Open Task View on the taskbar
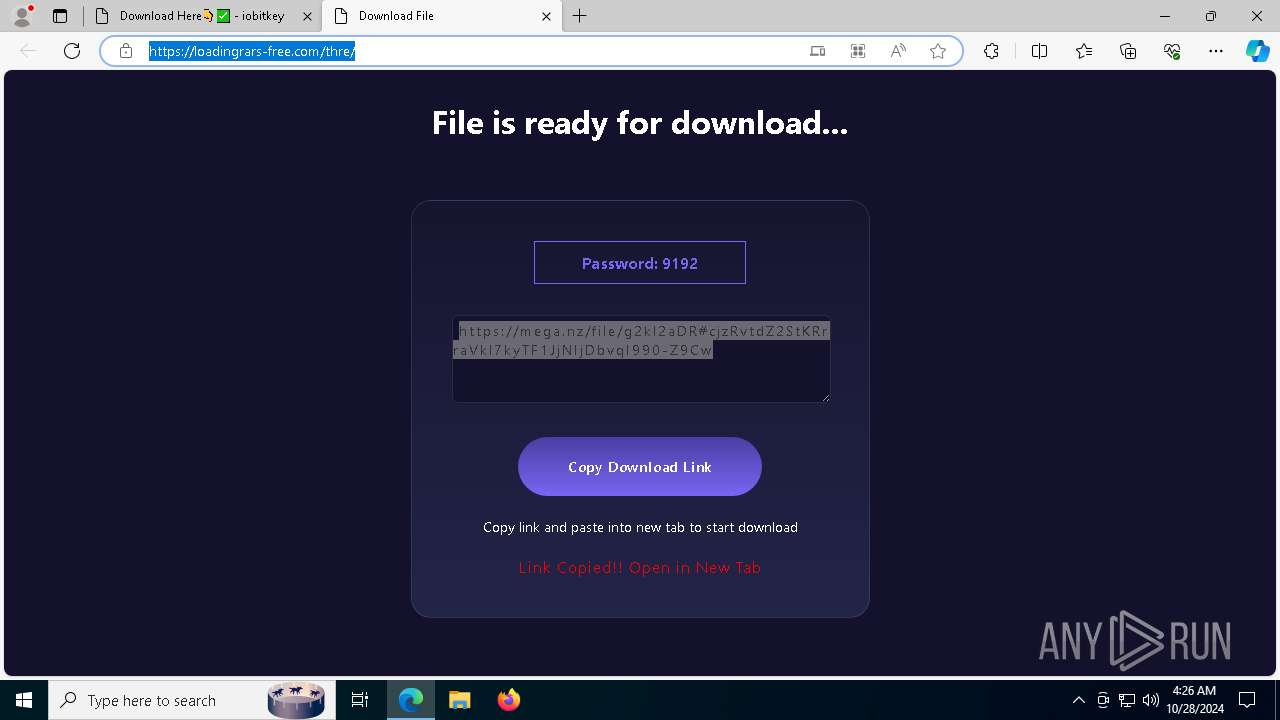Image resolution: width=1280 pixels, height=720 pixels. point(360,700)
